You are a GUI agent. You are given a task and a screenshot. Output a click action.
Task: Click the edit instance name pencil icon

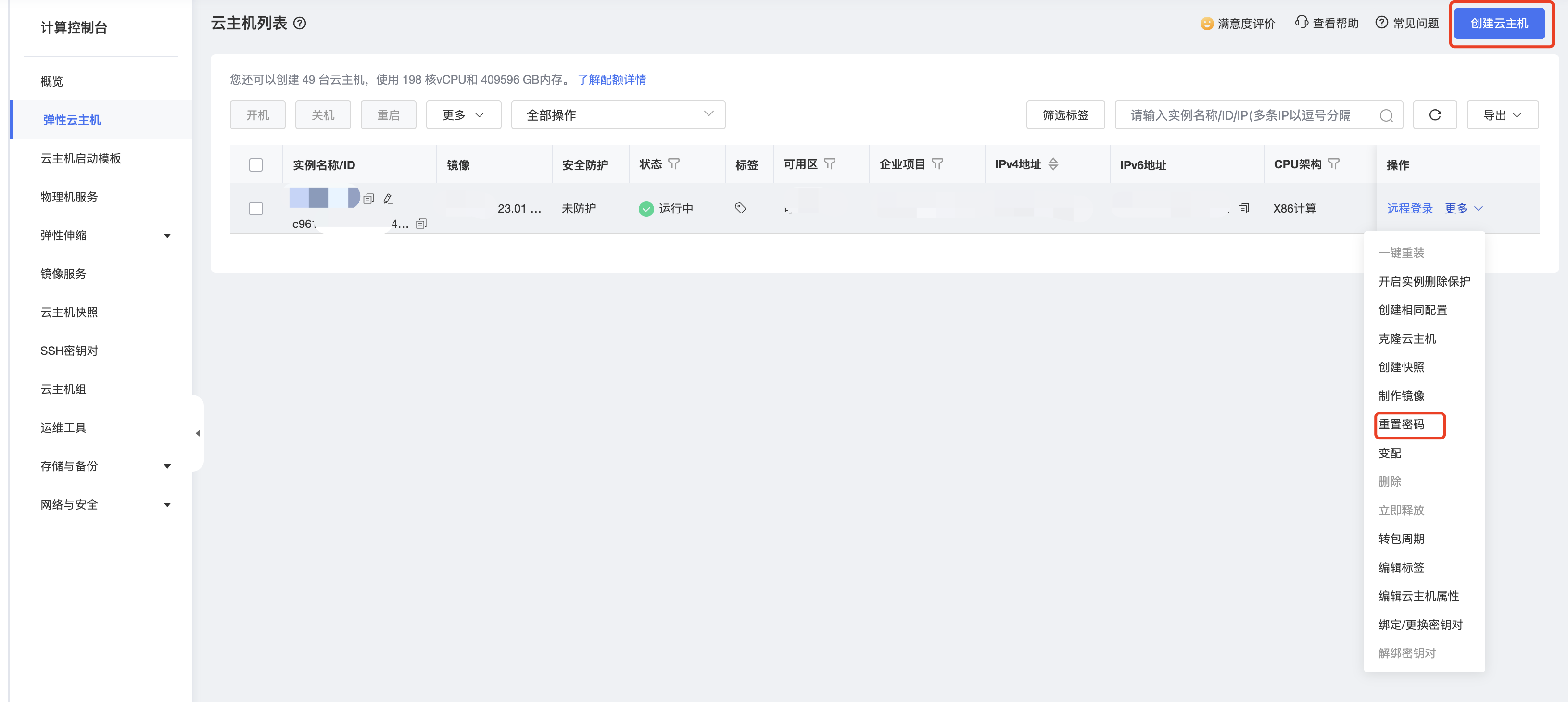[x=388, y=199]
